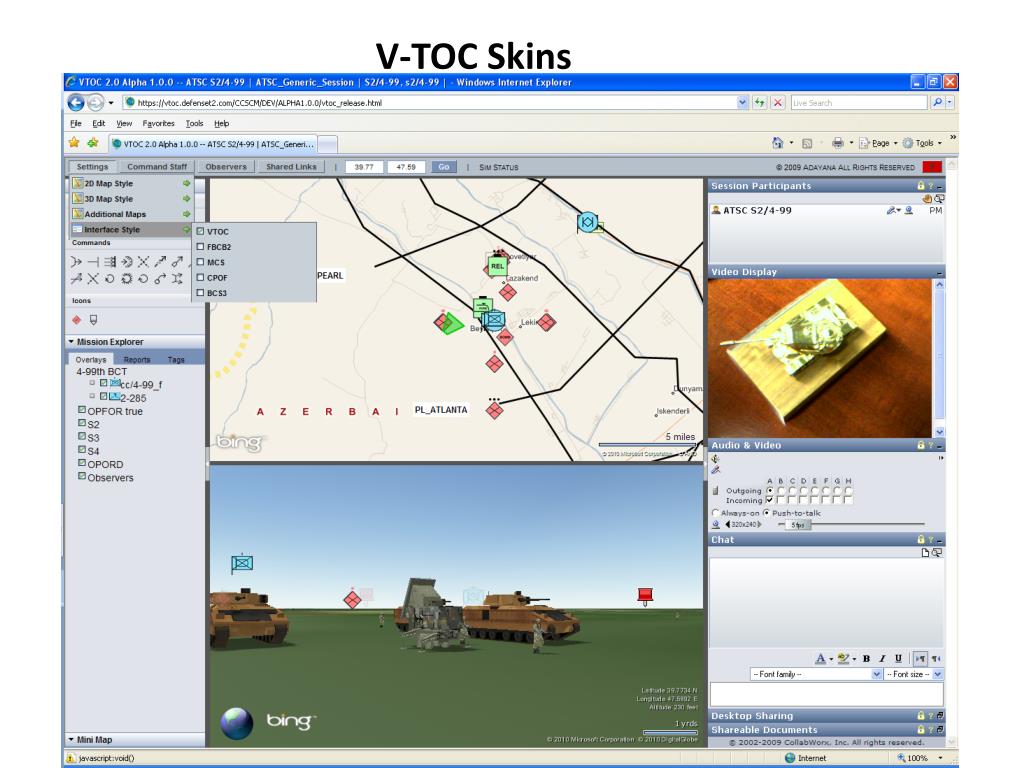Select the gear-shaped circular command symbol
Viewport: 1024px width, 768px height.
click(x=127, y=279)
